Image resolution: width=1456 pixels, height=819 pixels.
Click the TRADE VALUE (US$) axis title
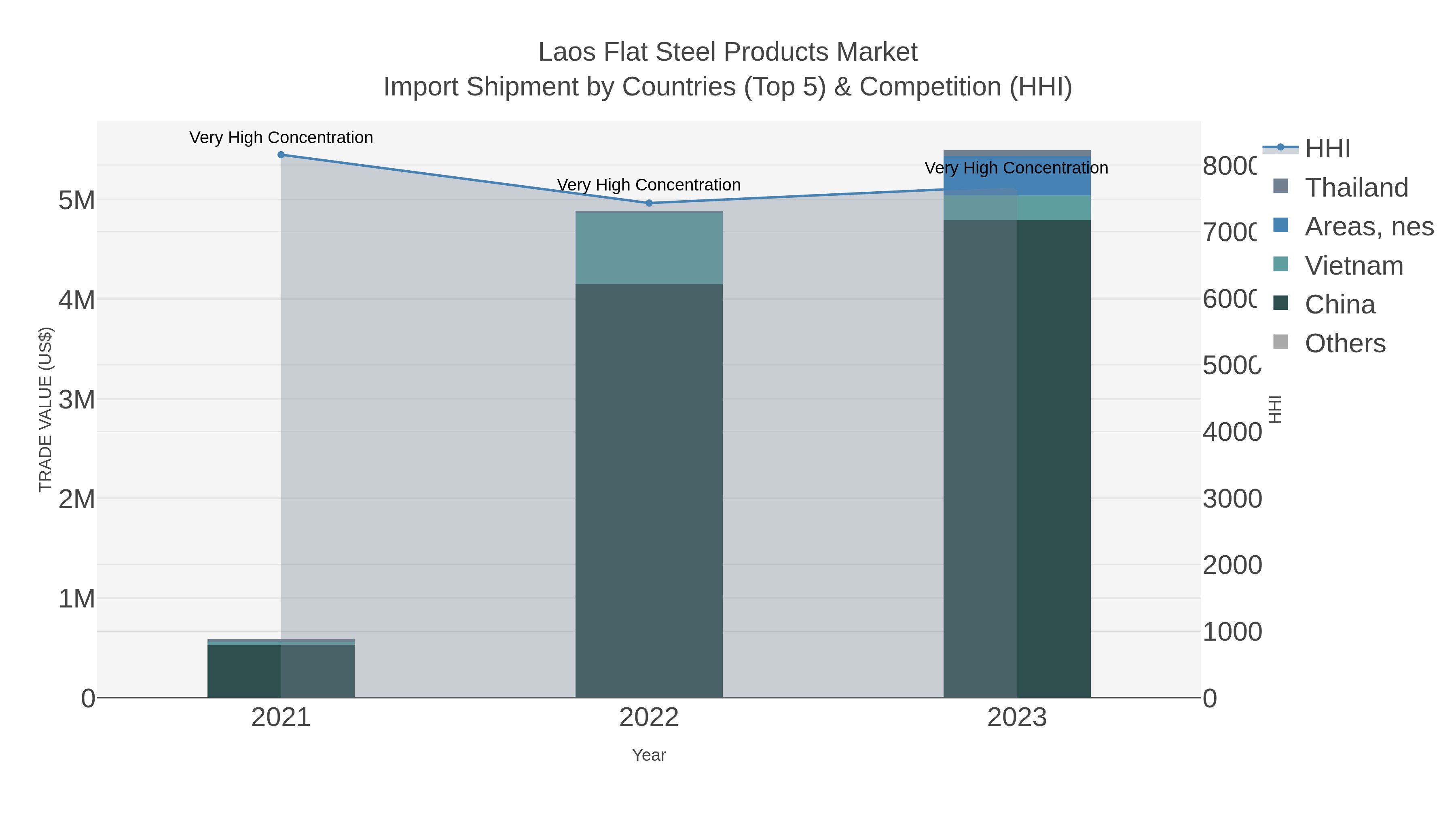point(45,409)
